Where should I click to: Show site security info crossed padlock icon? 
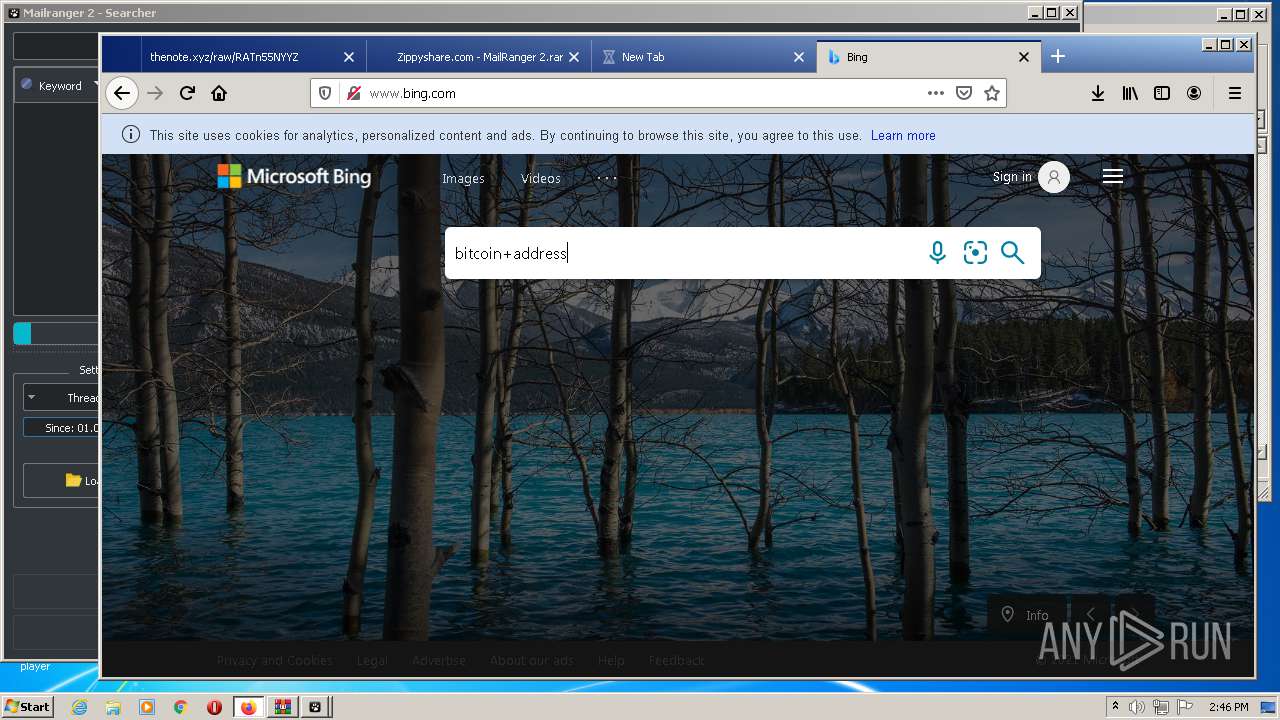(353, 93)
